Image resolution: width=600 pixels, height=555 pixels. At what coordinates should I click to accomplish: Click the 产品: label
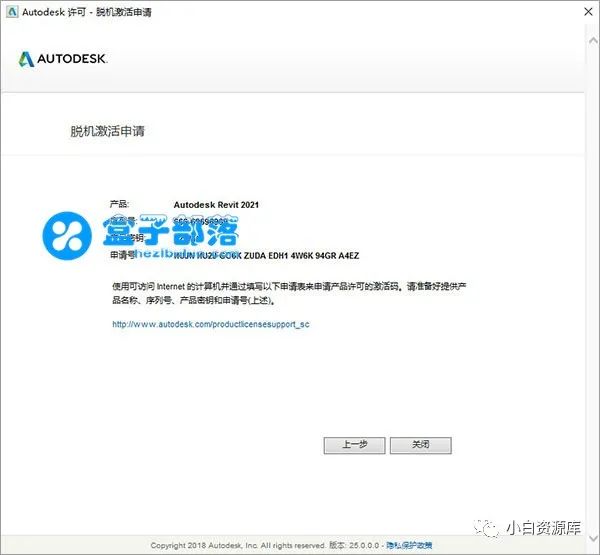pyautogui.click(x=119, y=204)
